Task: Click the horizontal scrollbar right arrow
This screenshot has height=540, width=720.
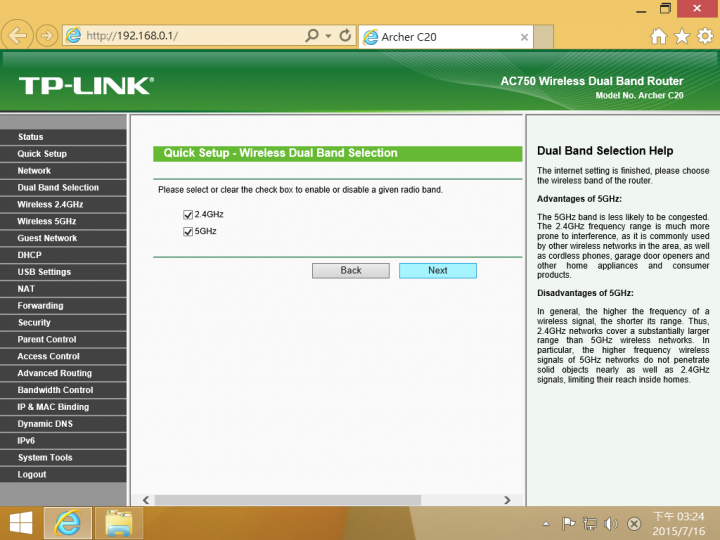Action: tap(507, 500)
